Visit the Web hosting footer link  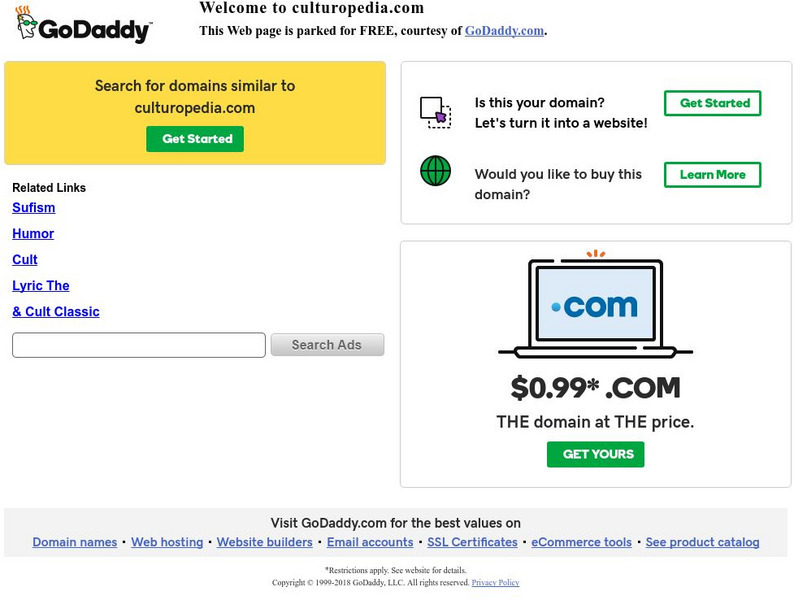click(167, 542)
